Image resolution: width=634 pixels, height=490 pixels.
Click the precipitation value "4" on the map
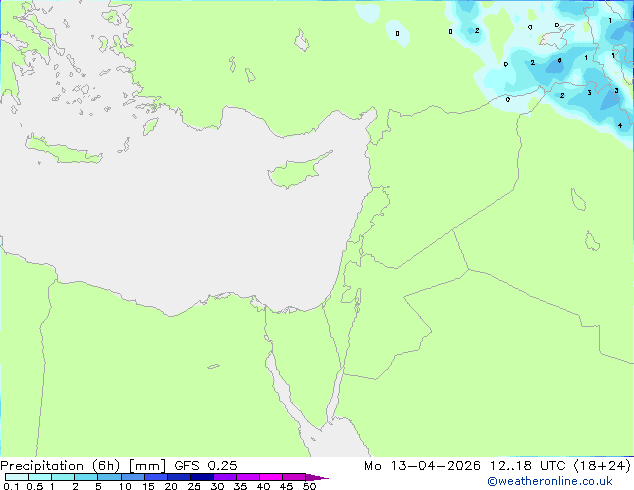click(620, 126)
